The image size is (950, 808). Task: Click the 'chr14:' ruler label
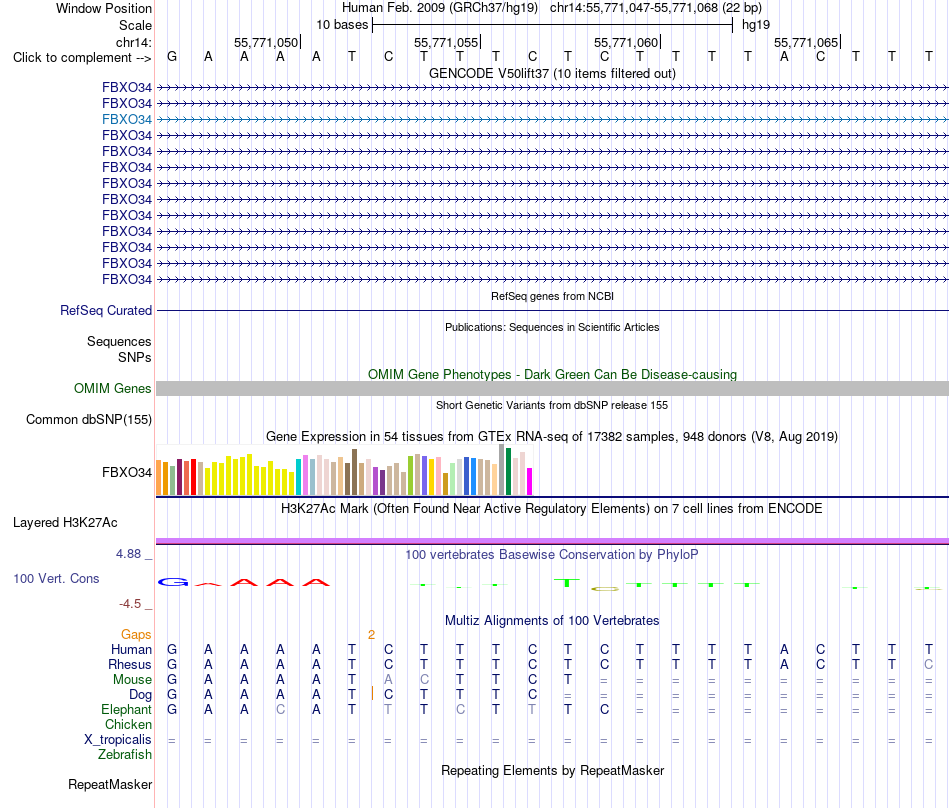(x=134, y=42)
